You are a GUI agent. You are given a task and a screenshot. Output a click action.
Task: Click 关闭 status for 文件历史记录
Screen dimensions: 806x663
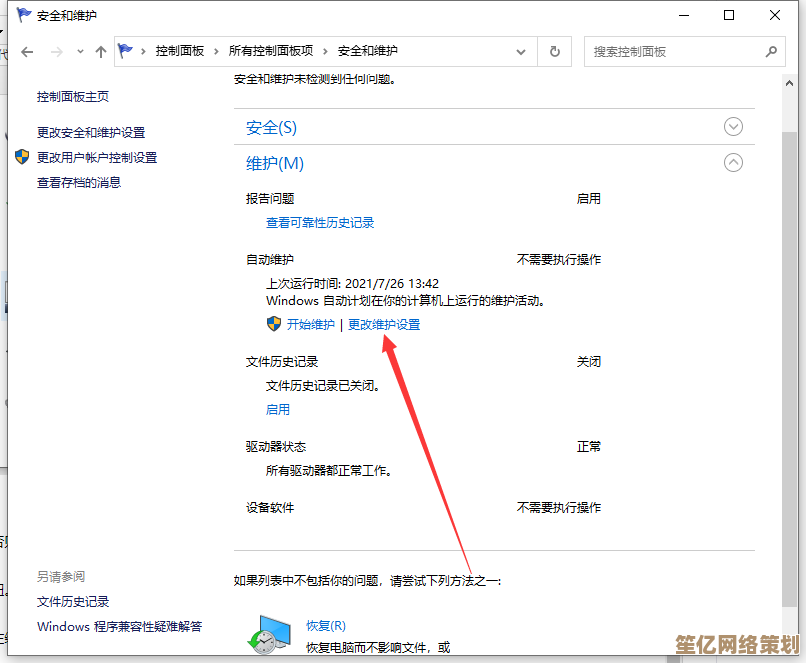589,362
